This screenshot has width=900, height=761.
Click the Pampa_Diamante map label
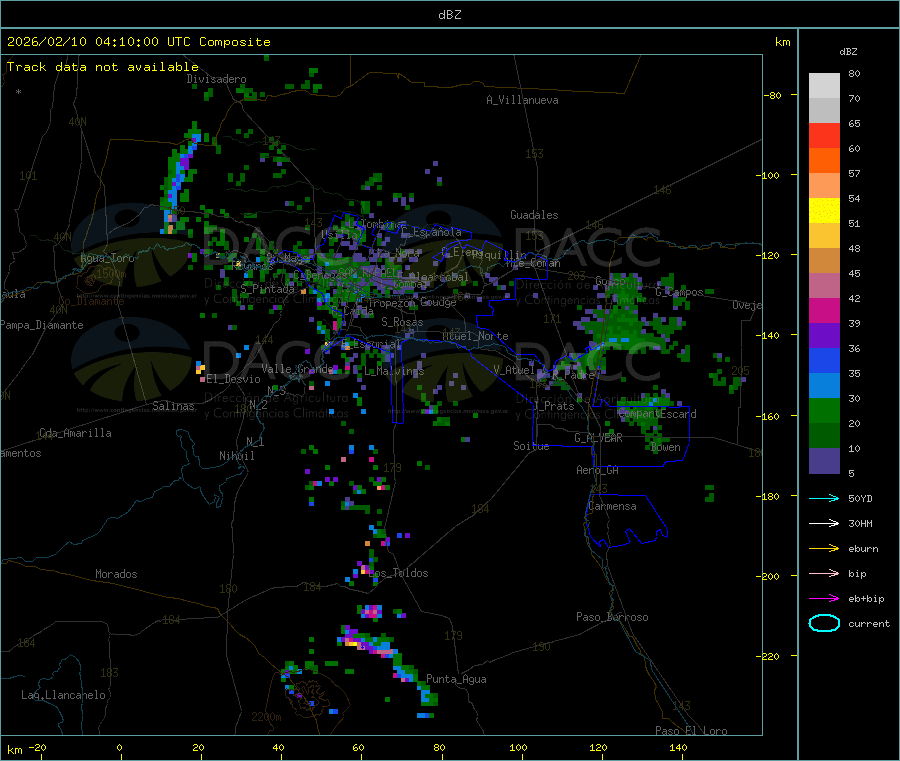pyautogui.click(x=41, y=325)
